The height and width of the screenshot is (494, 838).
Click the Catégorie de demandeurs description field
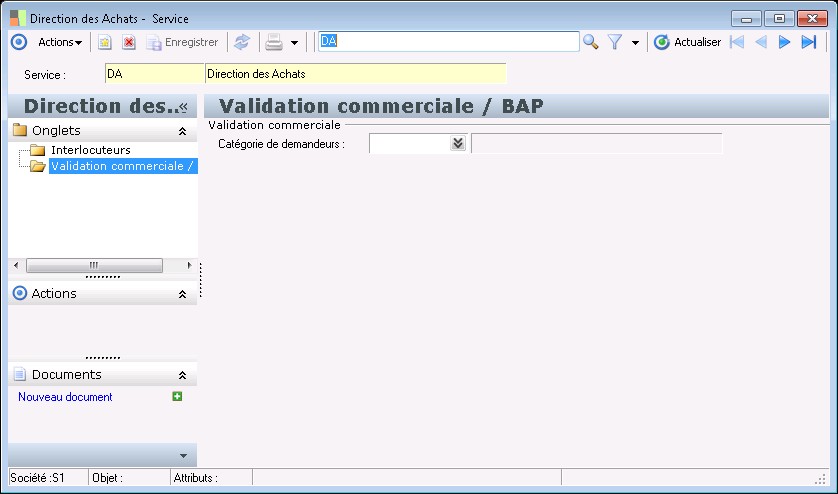tap(596, 143)
